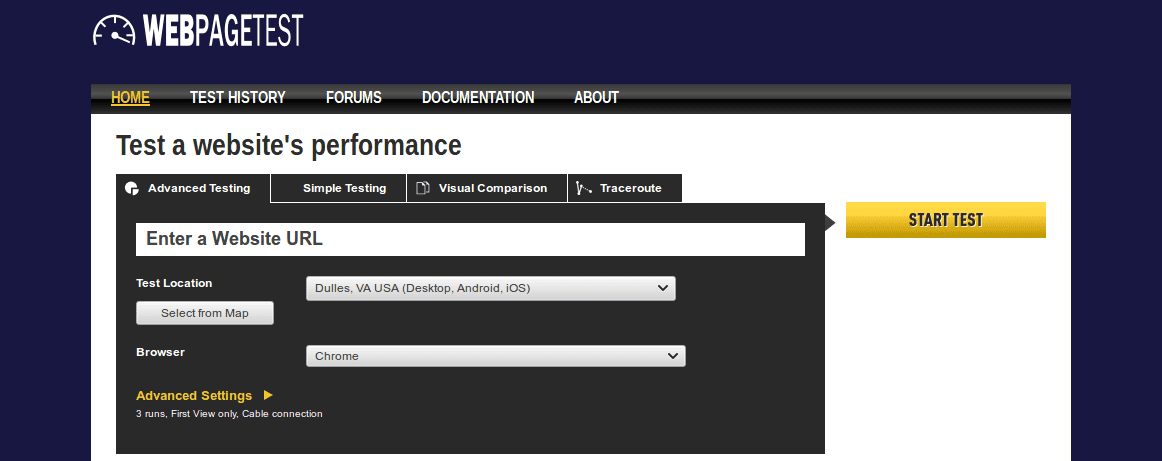Click the Traceroute graph icon

(584, 188)
